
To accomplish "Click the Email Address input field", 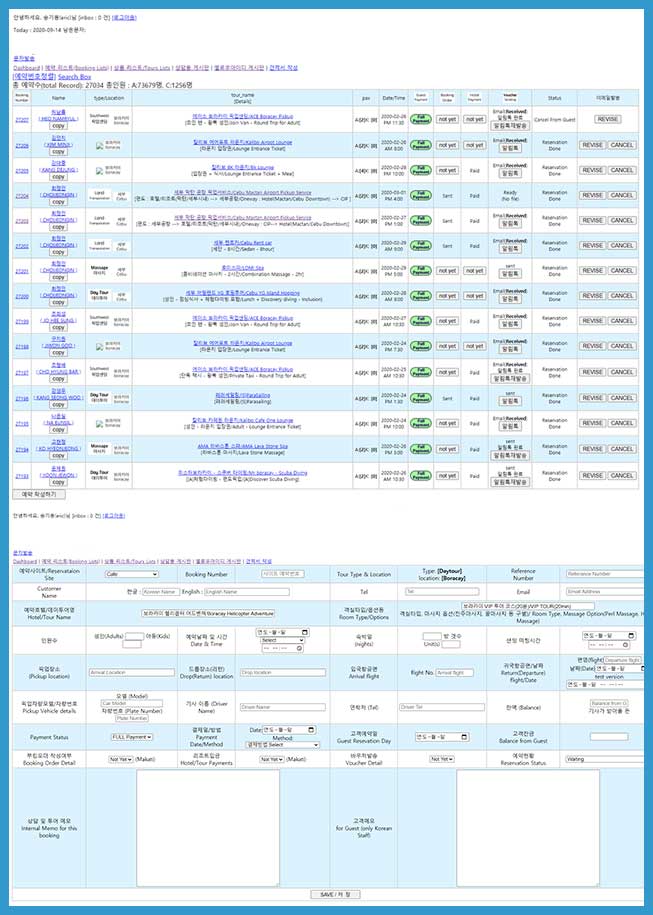I will pos(605,592).
